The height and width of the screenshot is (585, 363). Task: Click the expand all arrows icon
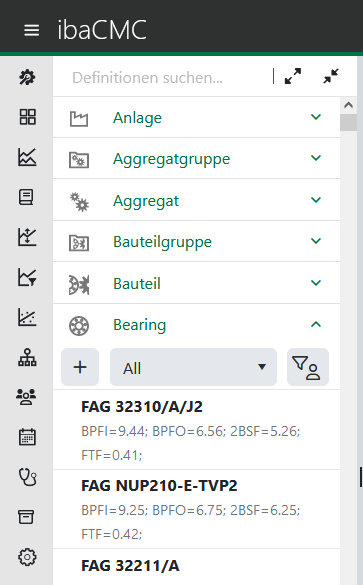point(293,76)
